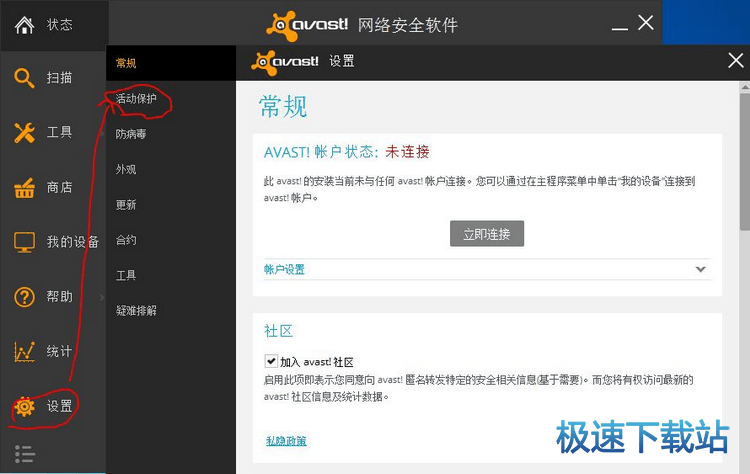The image size is (750, 474).
Task: Open the 外观 settings tab
Action: (171, 169)
